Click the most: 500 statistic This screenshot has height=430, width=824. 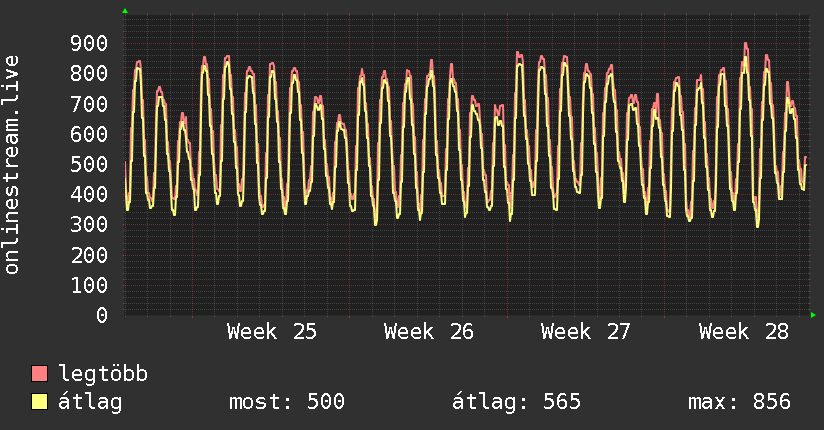287,402
